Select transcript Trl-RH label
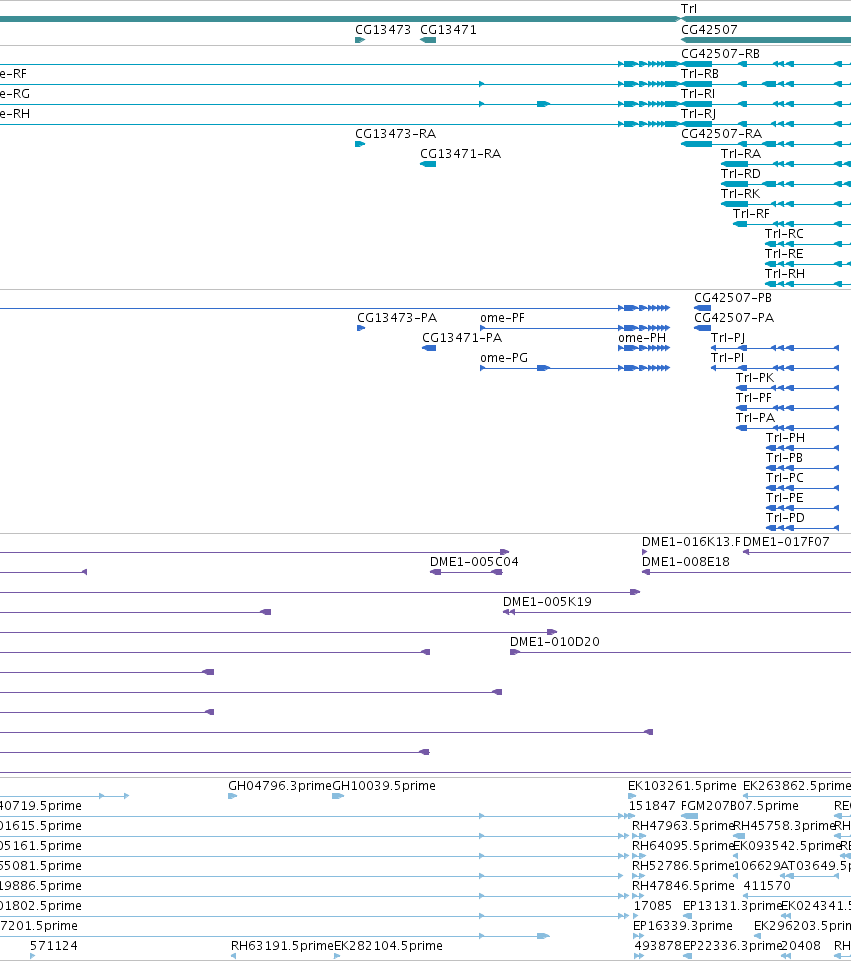Screen dimensions: 851x961 (x=785, y=274)
